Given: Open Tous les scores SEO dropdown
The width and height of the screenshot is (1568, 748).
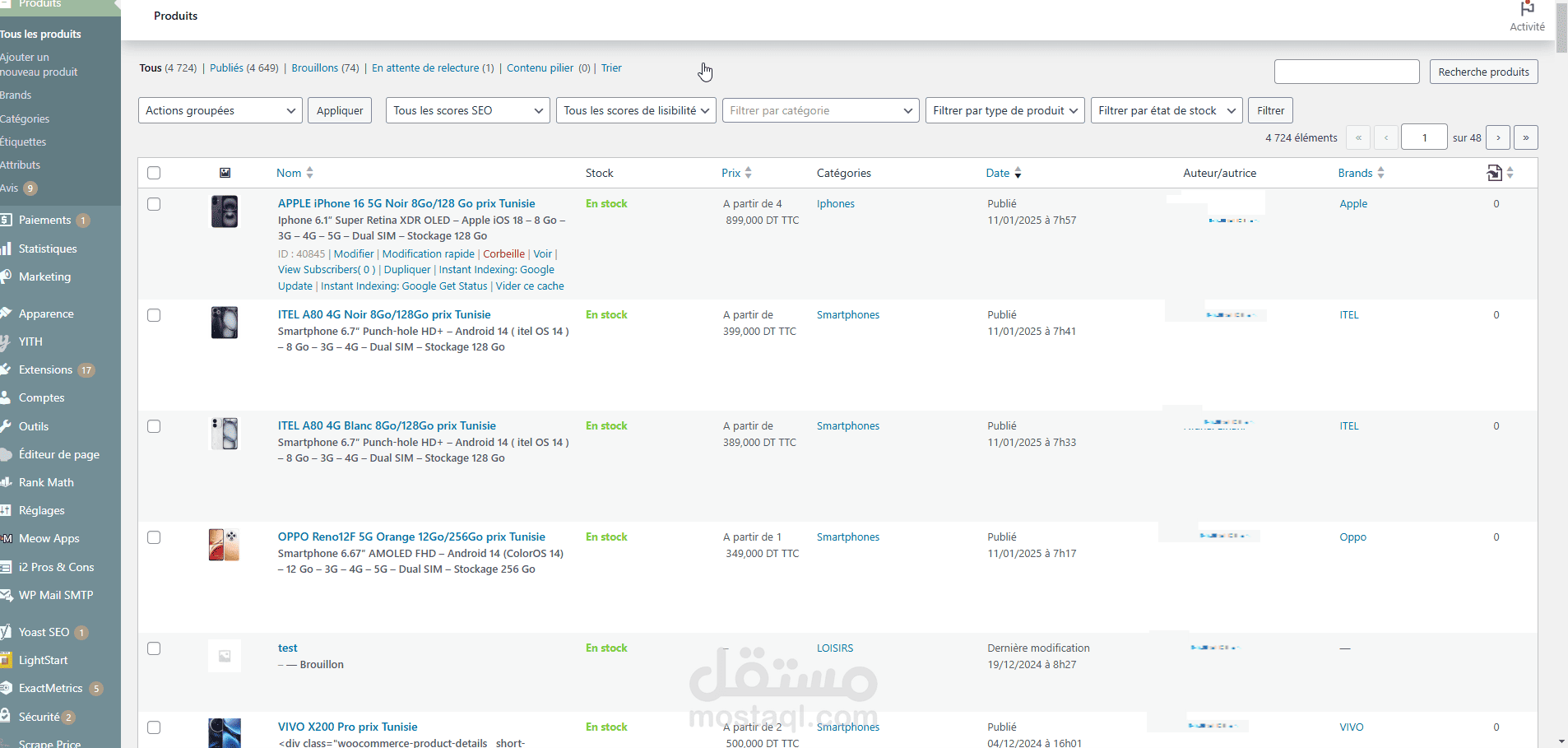Looking at the screenshot, I should (x=467, y=110).
